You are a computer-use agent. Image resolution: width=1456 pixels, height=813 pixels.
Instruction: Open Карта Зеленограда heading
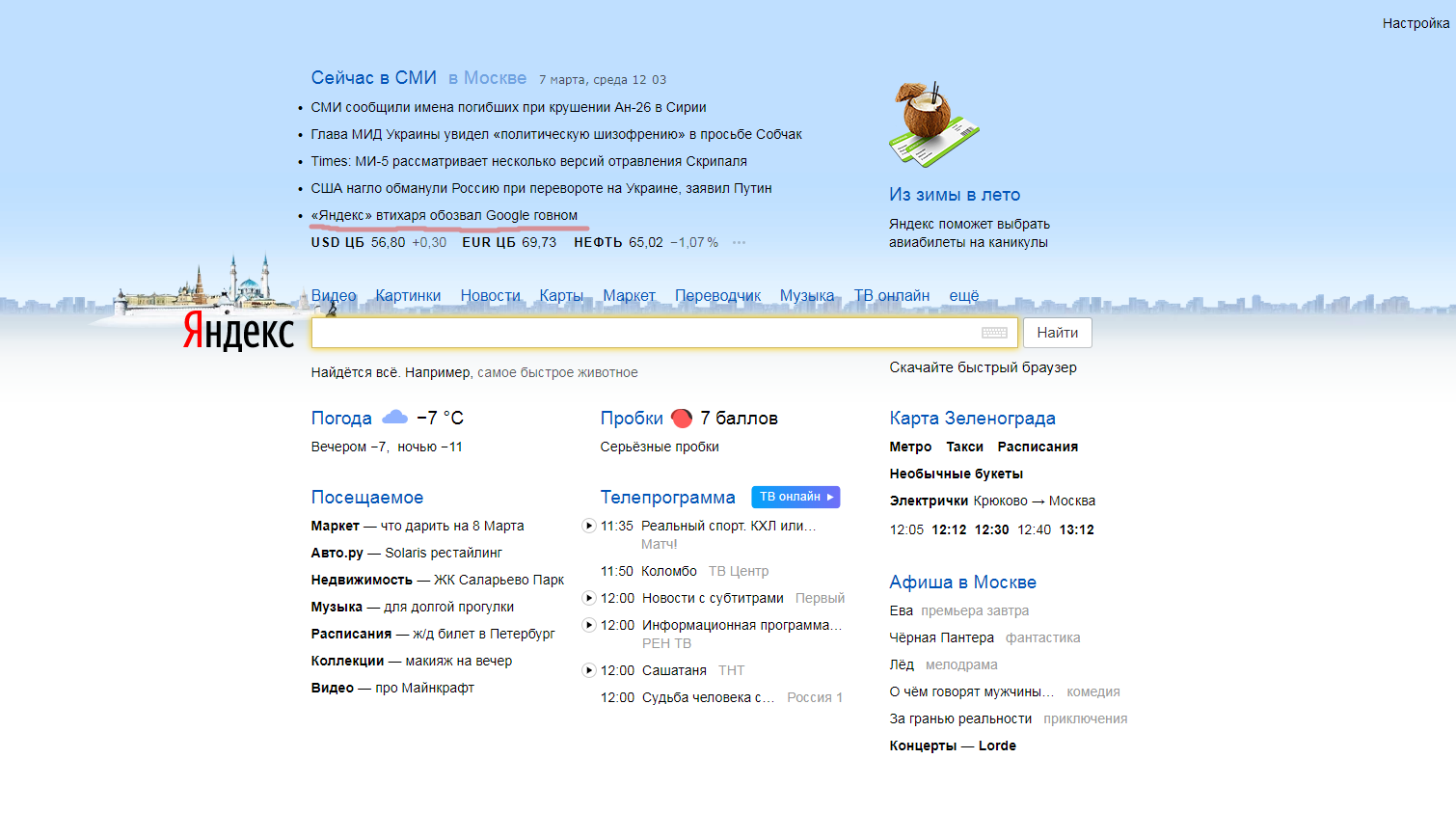point(972,419)
